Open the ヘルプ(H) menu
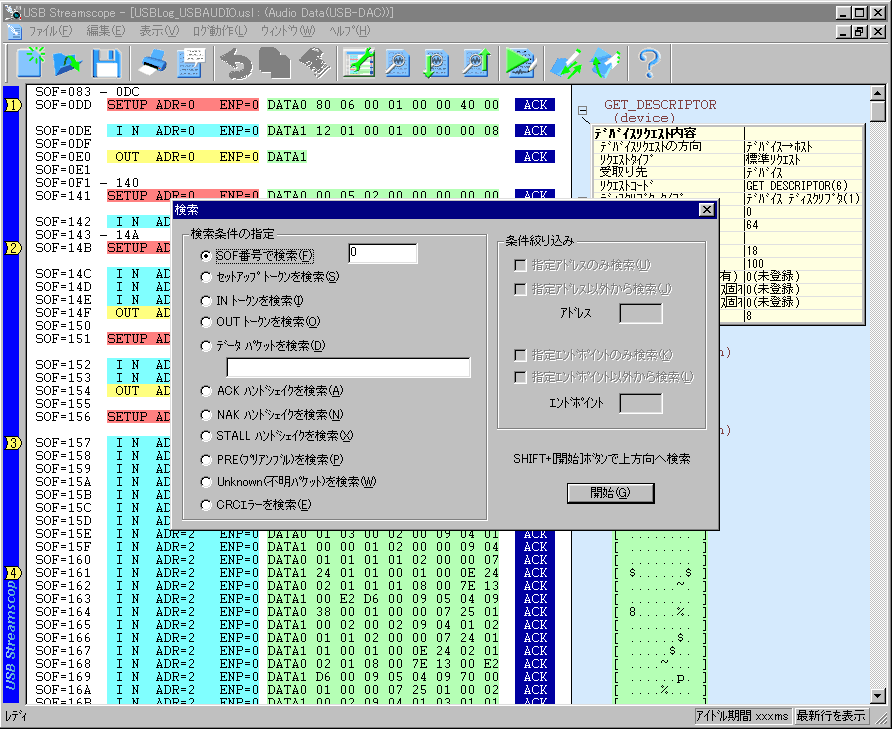 click(x=349, y=31)
